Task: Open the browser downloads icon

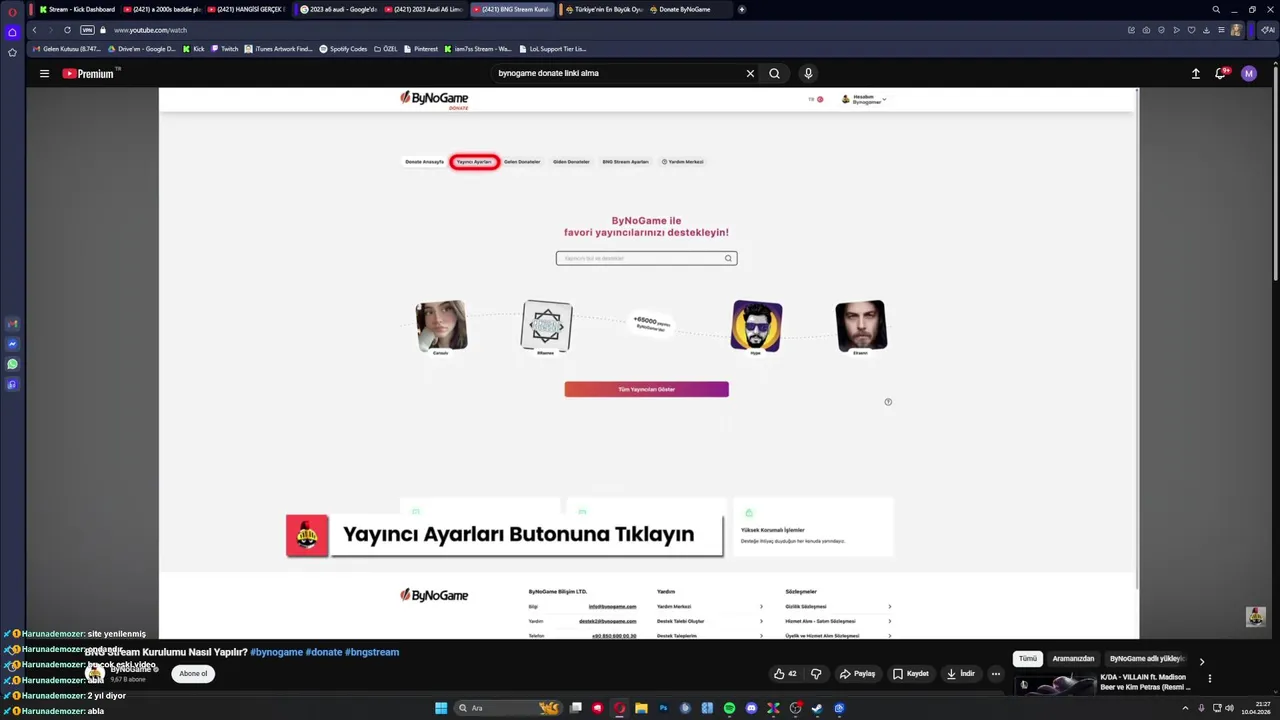Action: click(x=1206, y=30)
